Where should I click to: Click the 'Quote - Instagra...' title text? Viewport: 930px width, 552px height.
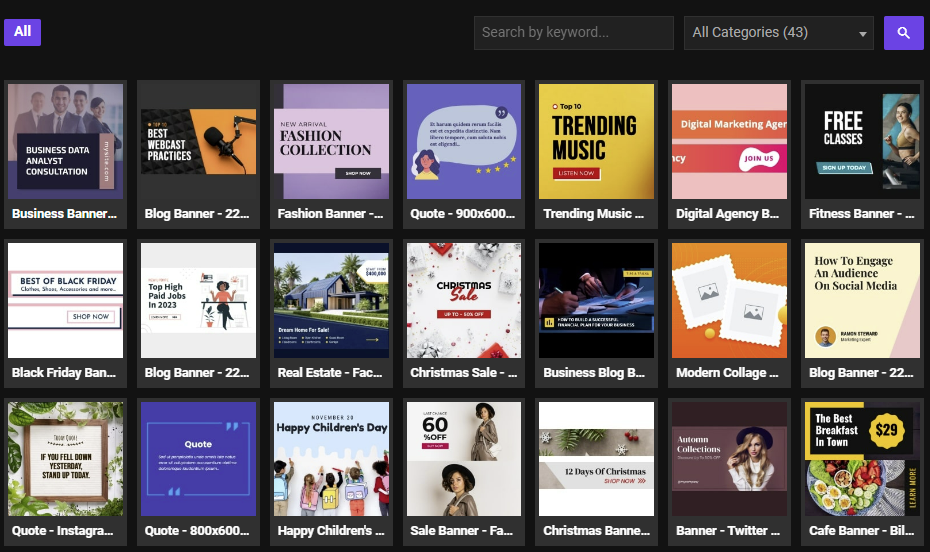click(62, 531)
